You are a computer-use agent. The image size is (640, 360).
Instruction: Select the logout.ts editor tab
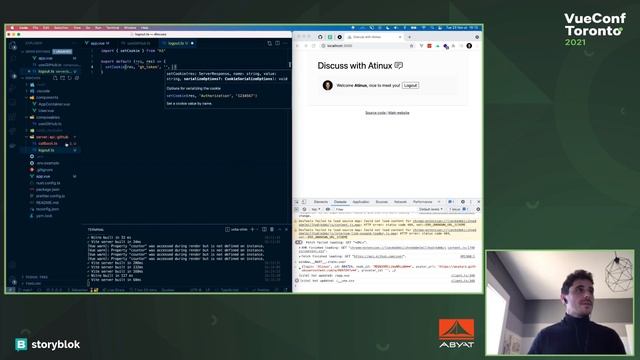tap(178, 43)
